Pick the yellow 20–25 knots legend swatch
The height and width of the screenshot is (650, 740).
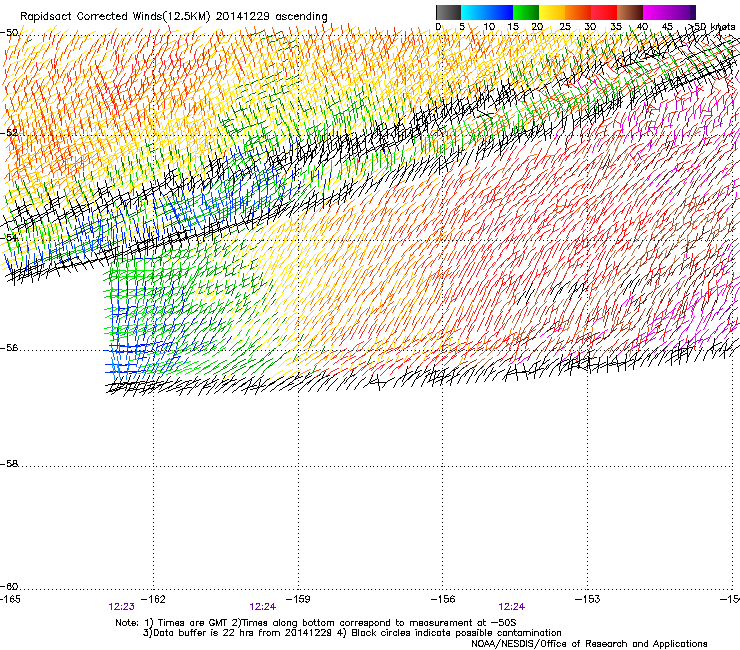[x=552, y=12]
